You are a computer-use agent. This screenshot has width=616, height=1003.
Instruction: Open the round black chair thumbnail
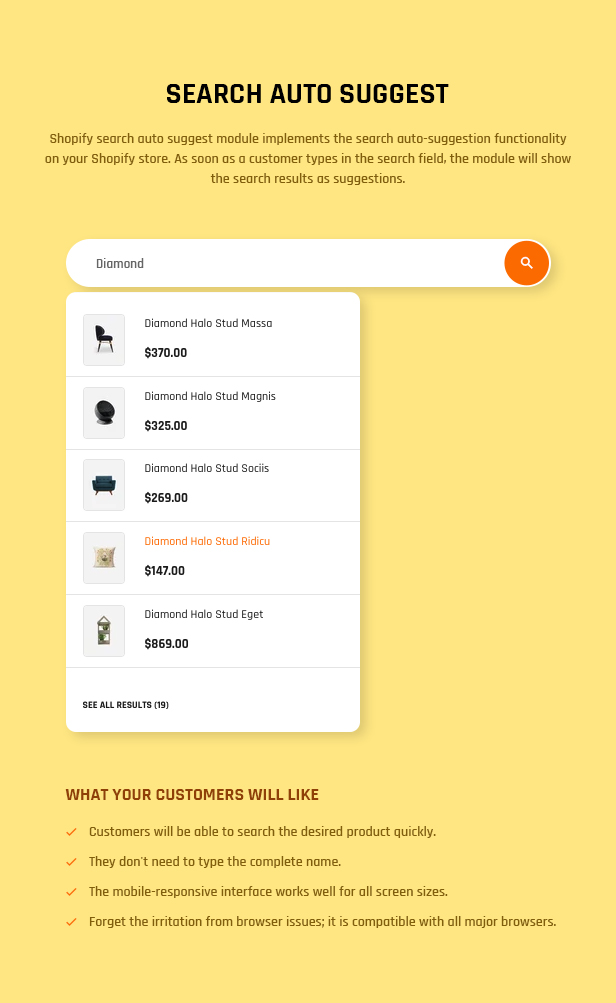coord(104,413)
